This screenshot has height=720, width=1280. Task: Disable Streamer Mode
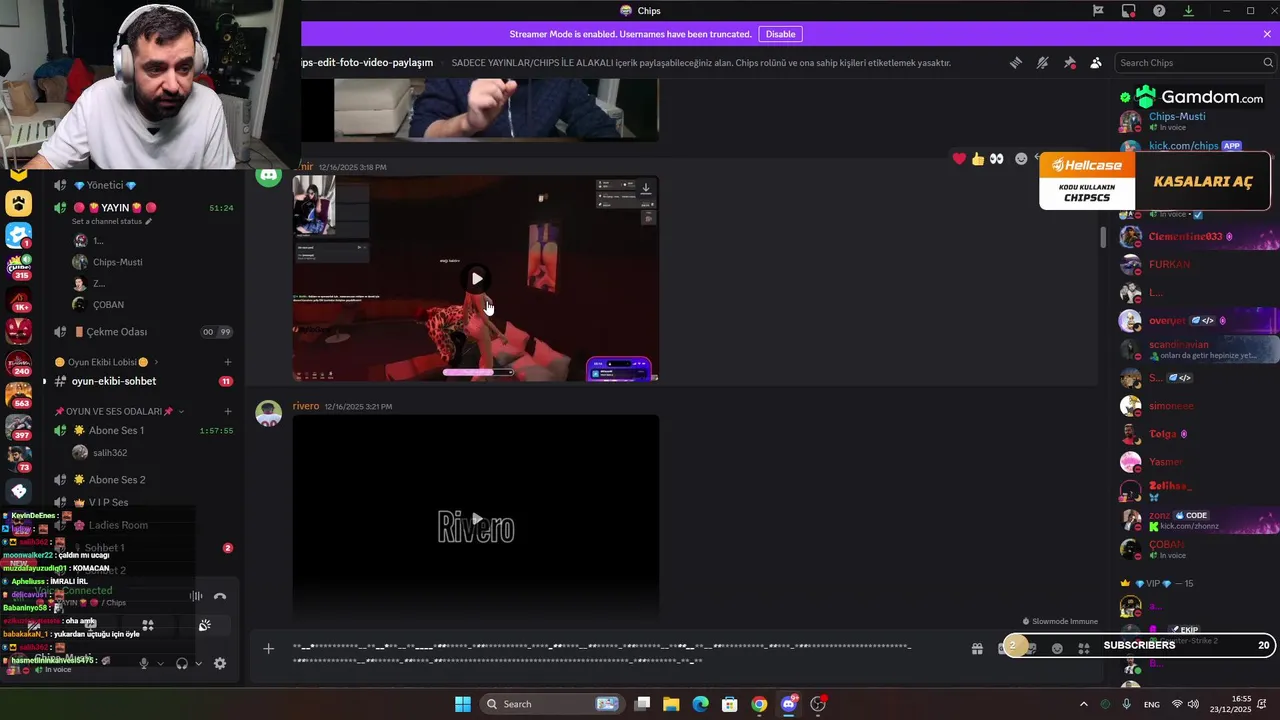tap(780, 34)
